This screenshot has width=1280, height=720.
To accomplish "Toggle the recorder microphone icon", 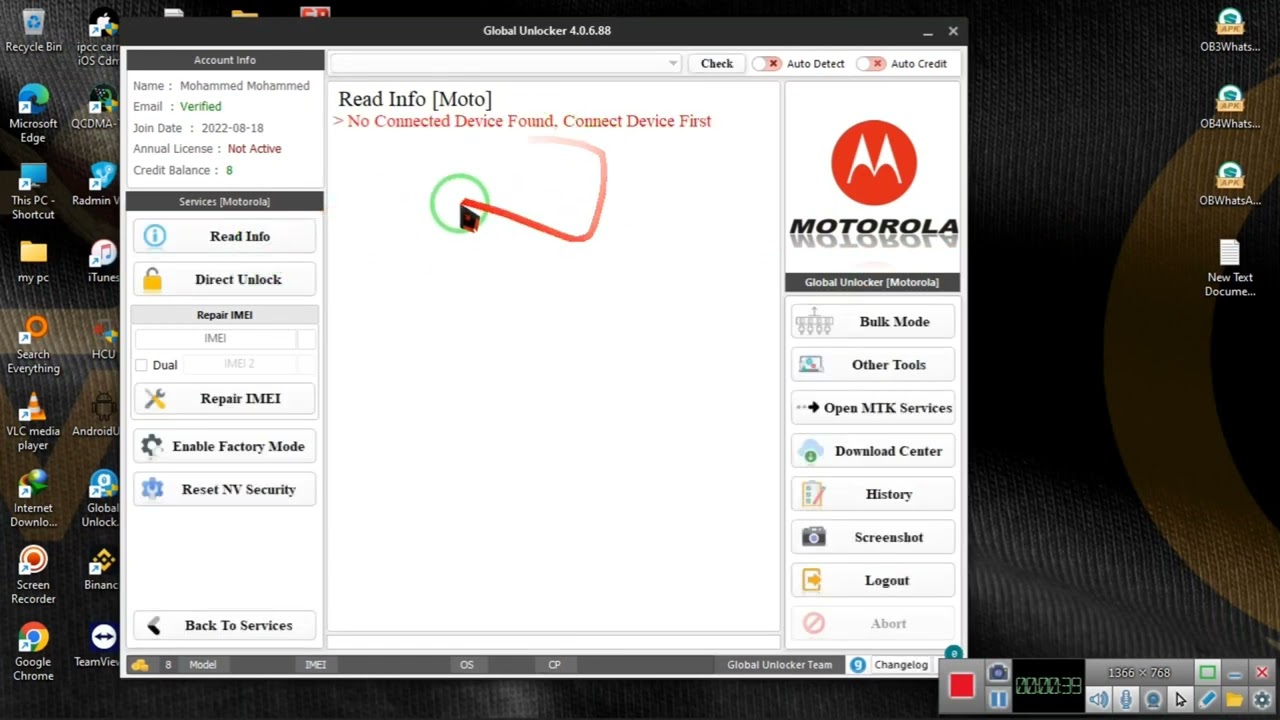I will click(x=1126, y=700).
